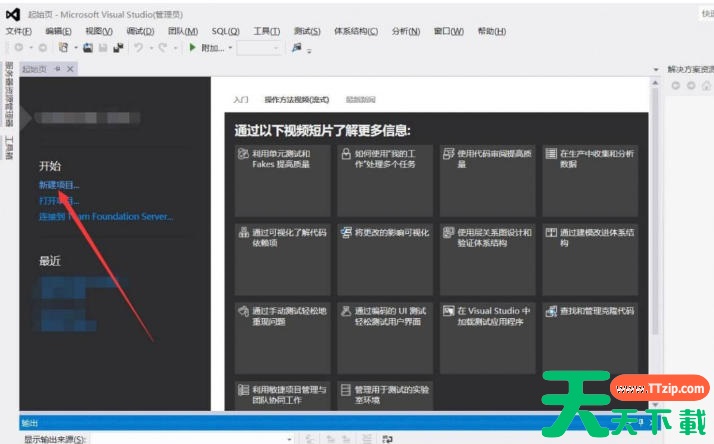Switch to the 最新新闻 tab
This screenshot has height=444, width=714.
point(361,99)
